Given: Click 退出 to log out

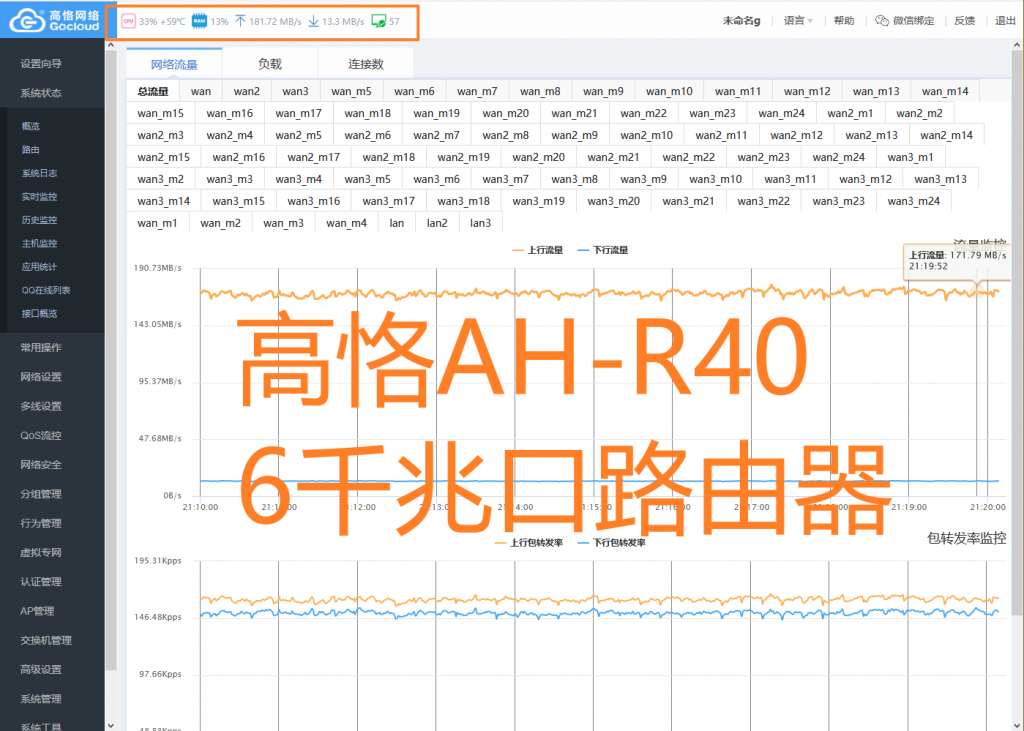Looking at the screenshot, I should pyautogui.click(x=1005, y=21).
